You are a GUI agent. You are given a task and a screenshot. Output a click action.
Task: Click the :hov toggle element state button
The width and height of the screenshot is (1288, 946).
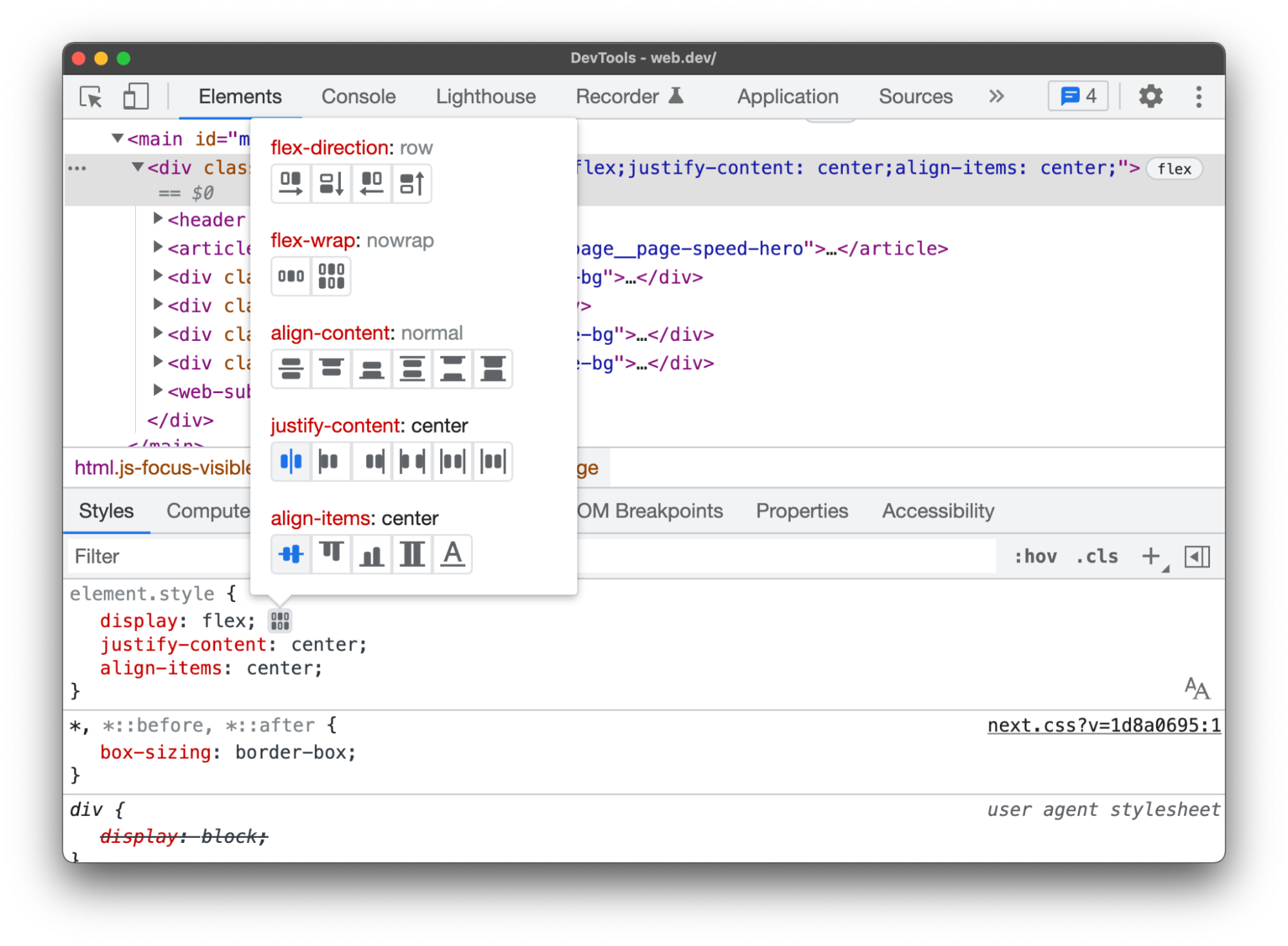pyautogui.click(x=1035, y=556)
